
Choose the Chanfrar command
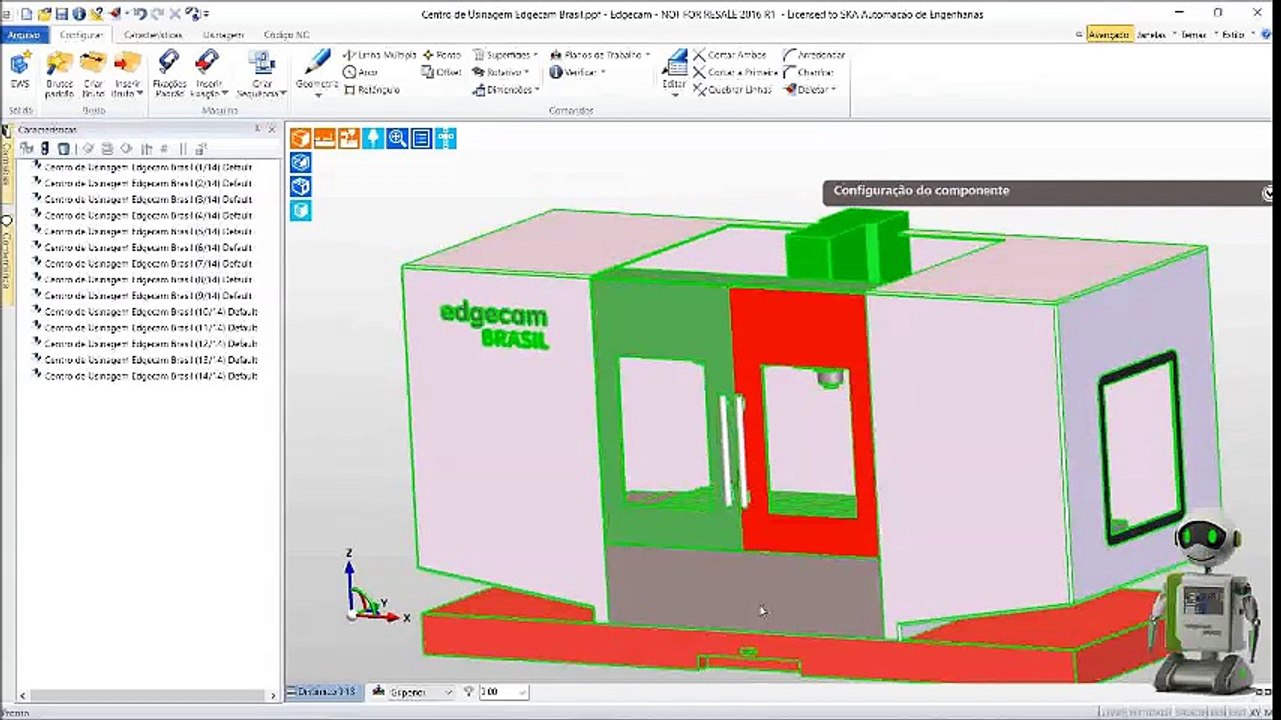point(809,72)
